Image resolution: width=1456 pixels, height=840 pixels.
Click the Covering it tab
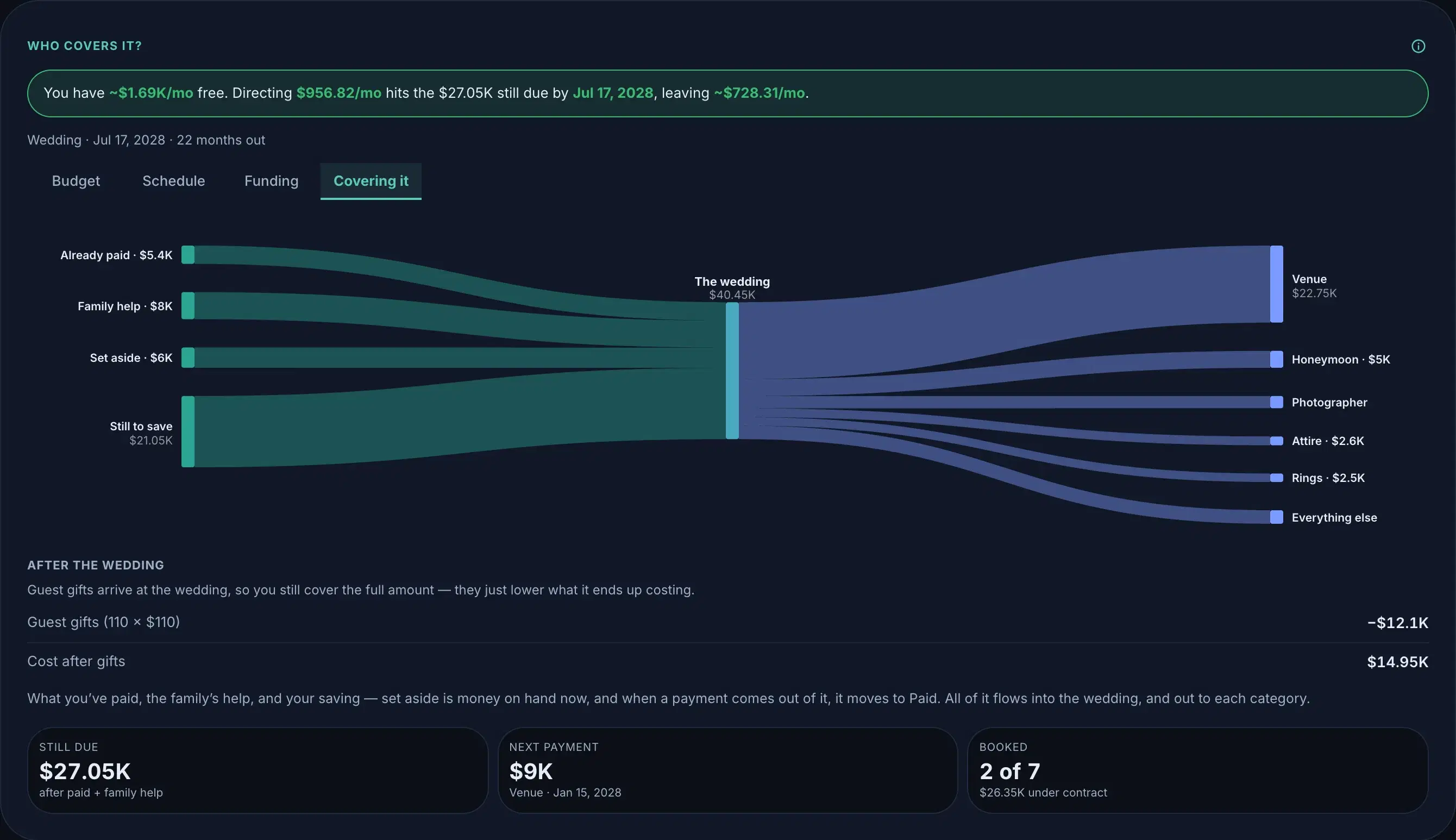tap(371, 181)
